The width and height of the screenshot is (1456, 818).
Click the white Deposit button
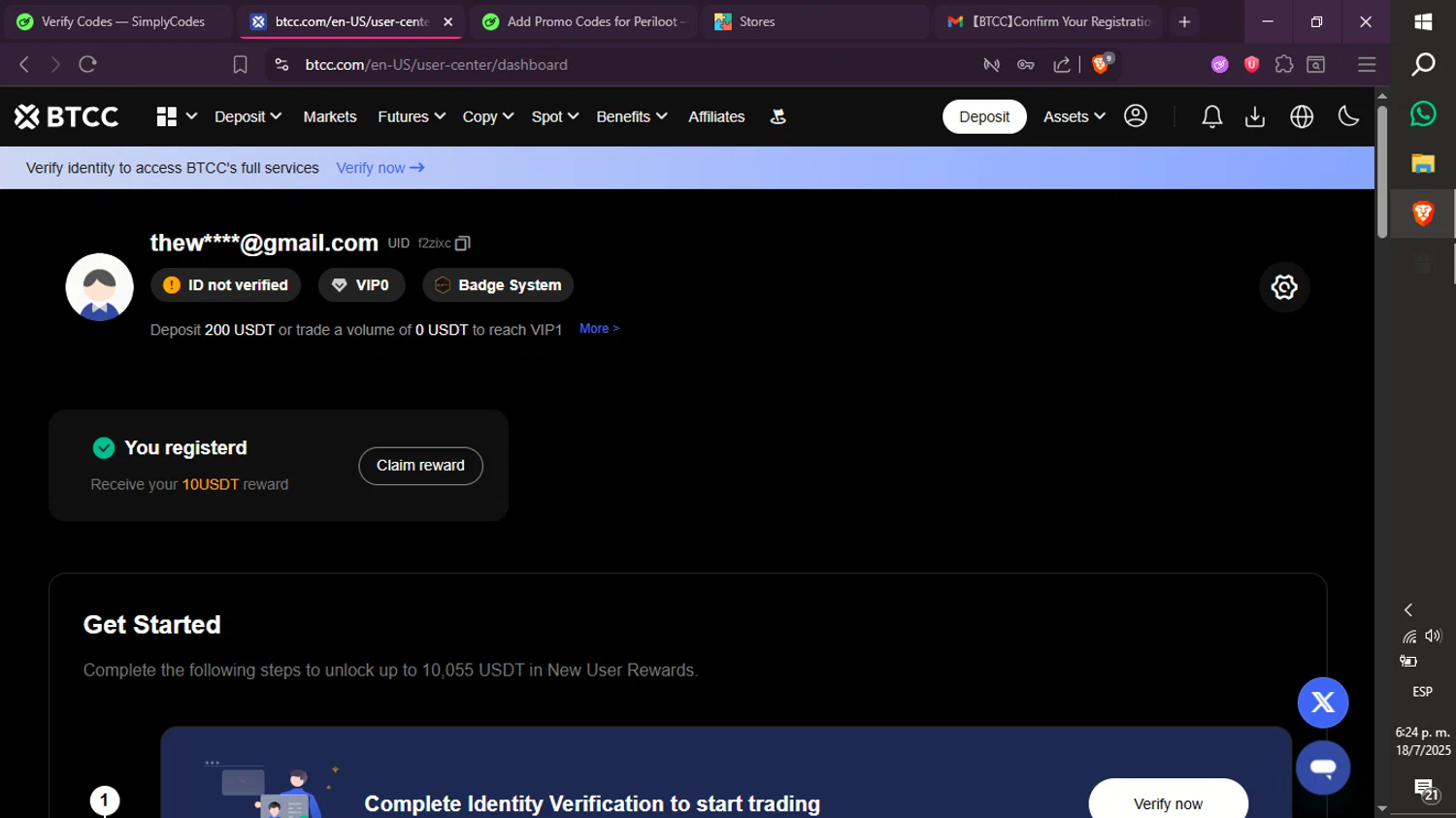(x=984, y=116)
